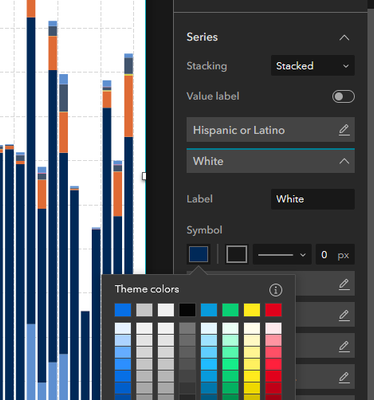The image size is (374, 400).
Task: Open the outline color swatch
Action: [237, 255]
